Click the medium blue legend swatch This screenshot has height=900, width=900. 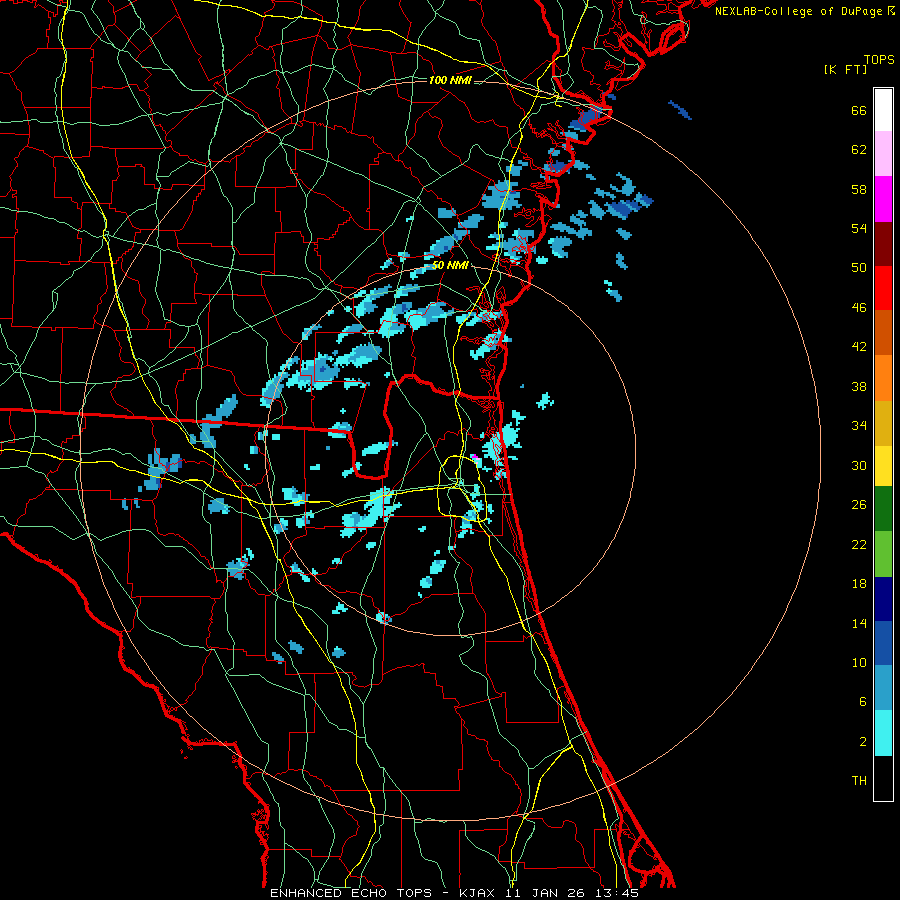[883, 643]
